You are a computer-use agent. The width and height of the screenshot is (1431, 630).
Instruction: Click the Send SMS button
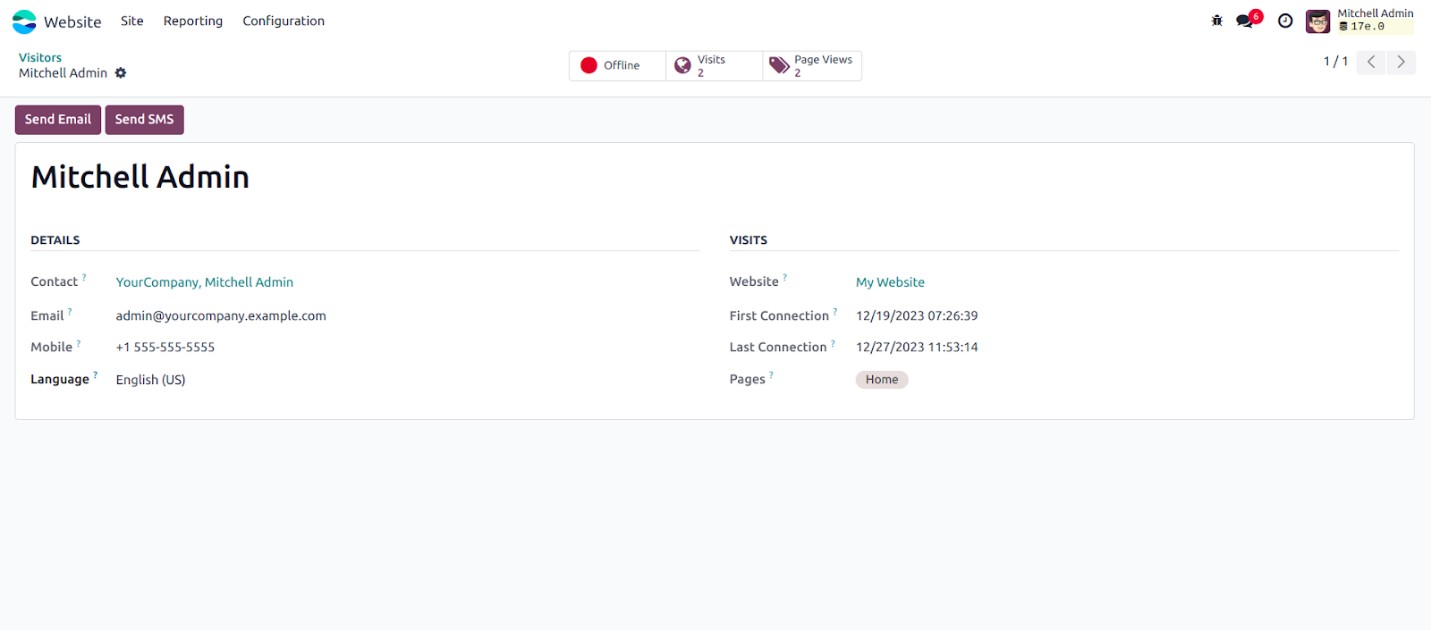point(144,119)
